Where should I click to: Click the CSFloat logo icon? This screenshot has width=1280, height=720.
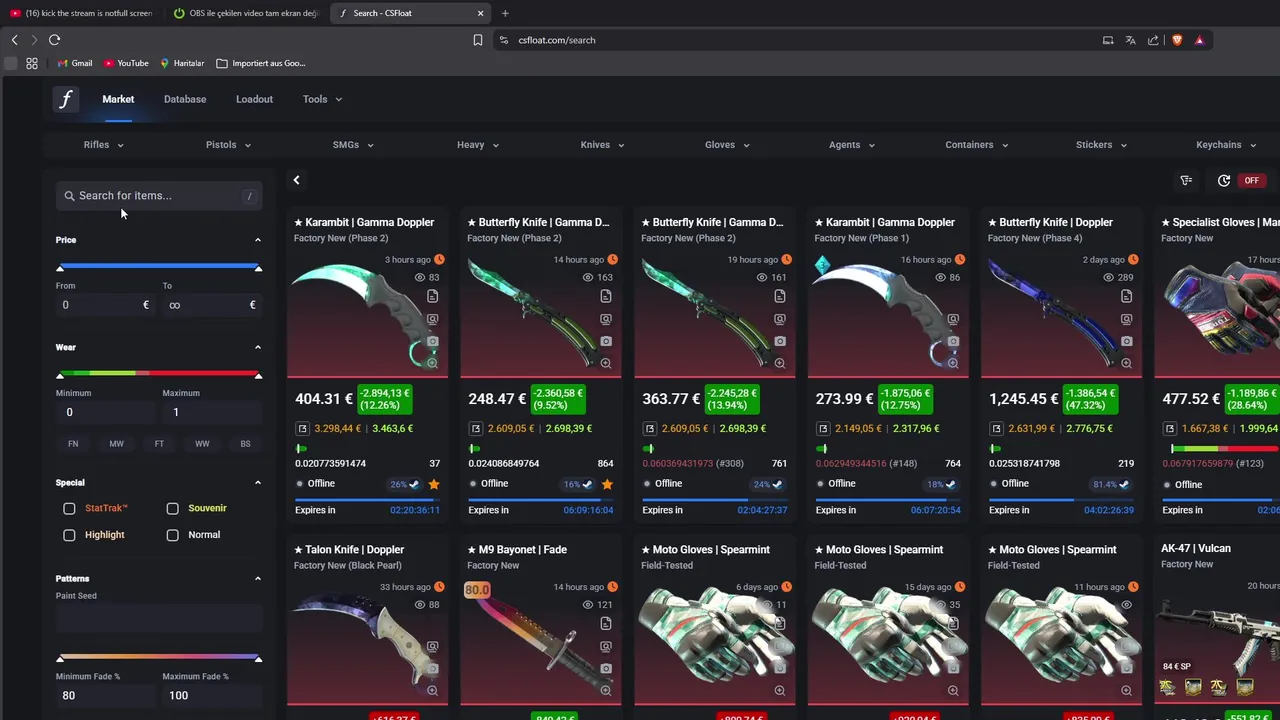(65, 99)
